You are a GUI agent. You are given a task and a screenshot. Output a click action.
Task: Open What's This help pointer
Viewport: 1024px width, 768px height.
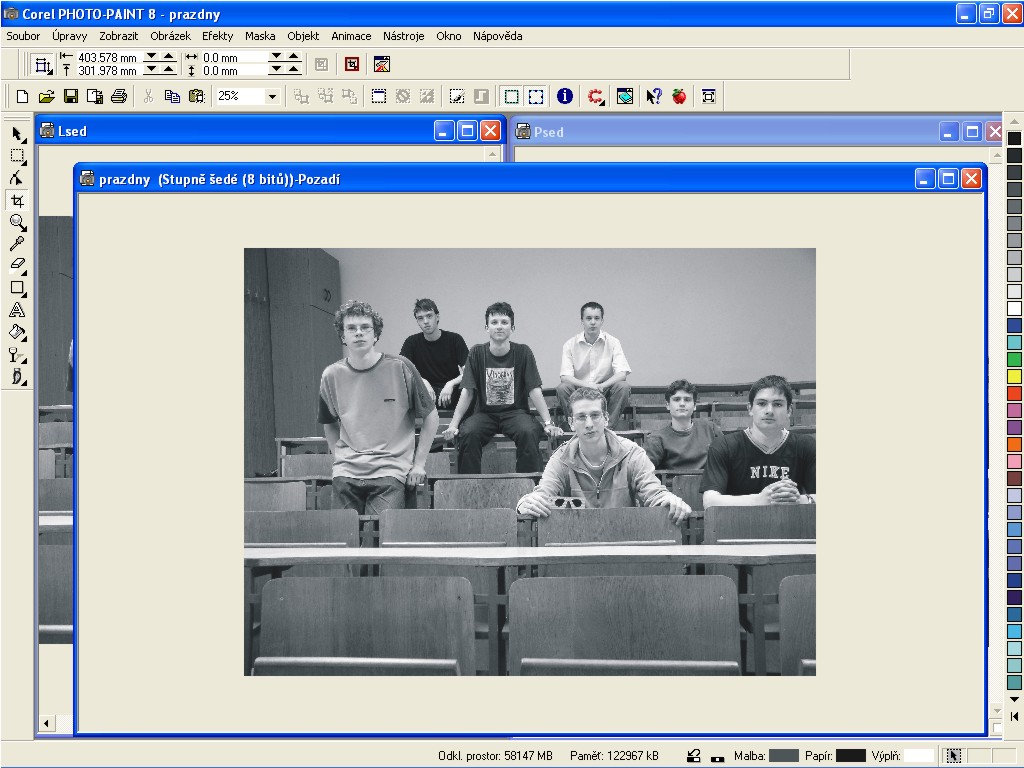[654, 97]
